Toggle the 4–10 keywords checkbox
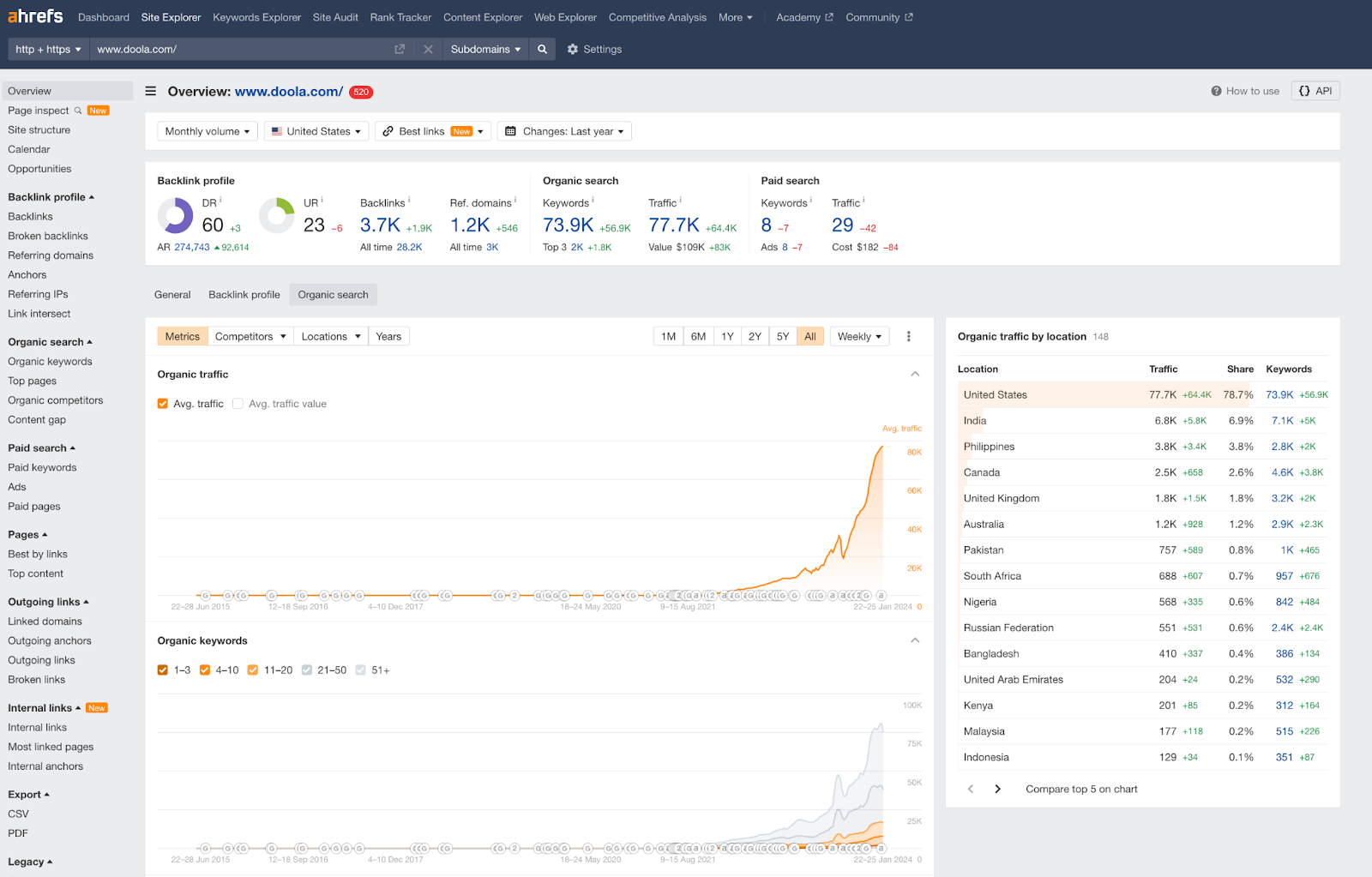Screen dimensions: 1372x877 (x=205, y=670)
